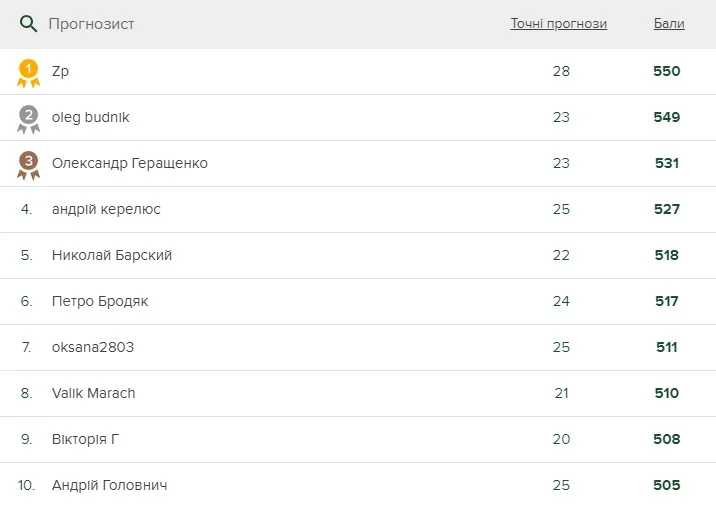
Task: Select андрій керелюс in ranking
Action: 106,210
